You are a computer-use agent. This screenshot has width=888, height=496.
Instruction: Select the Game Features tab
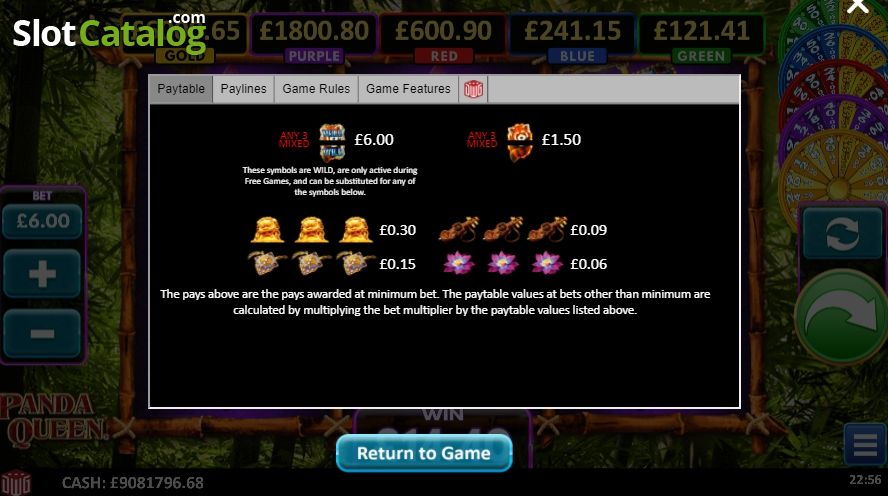(x=408, y=89)
